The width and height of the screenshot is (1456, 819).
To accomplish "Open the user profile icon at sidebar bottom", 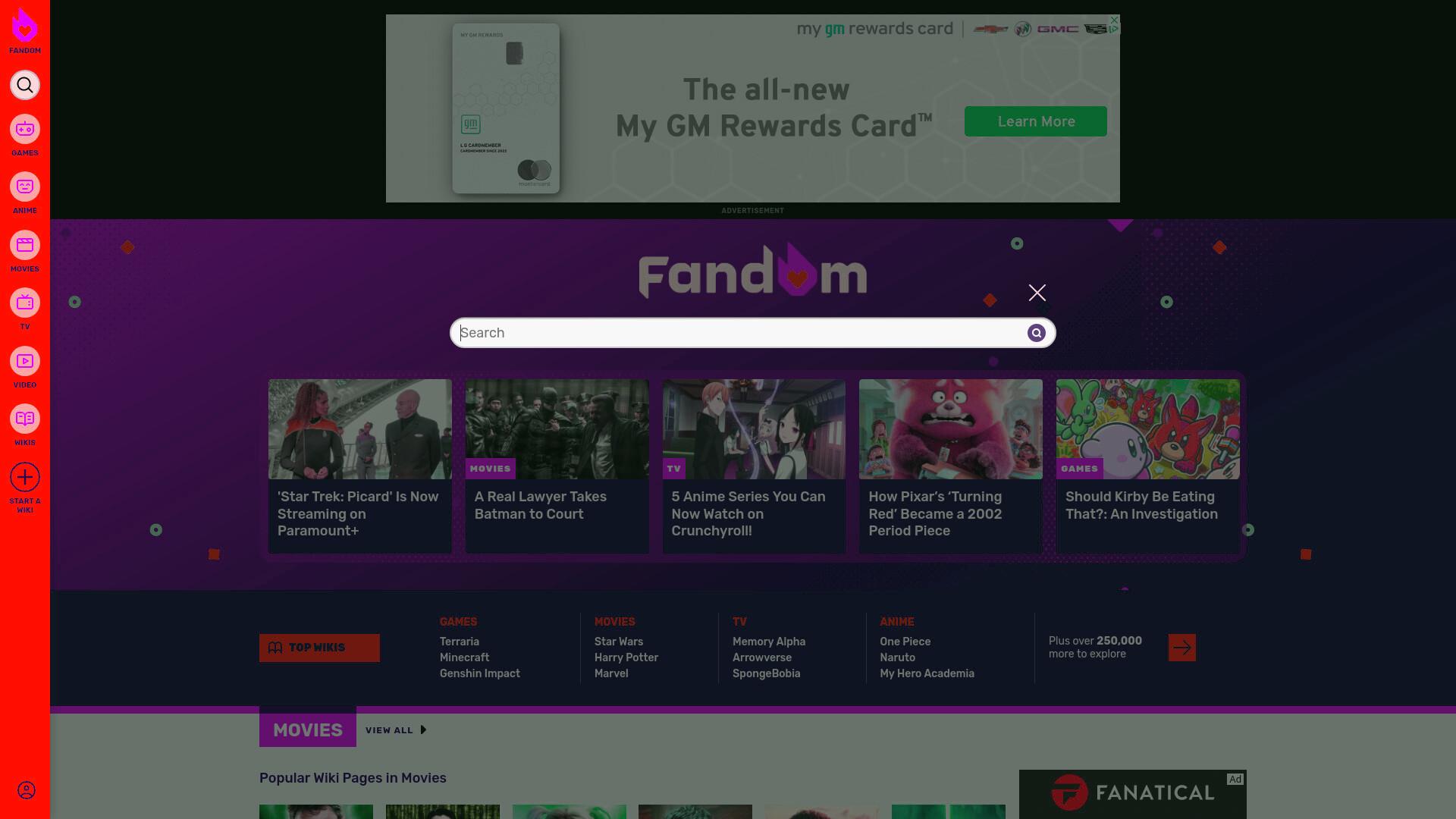I will (26, 790).
